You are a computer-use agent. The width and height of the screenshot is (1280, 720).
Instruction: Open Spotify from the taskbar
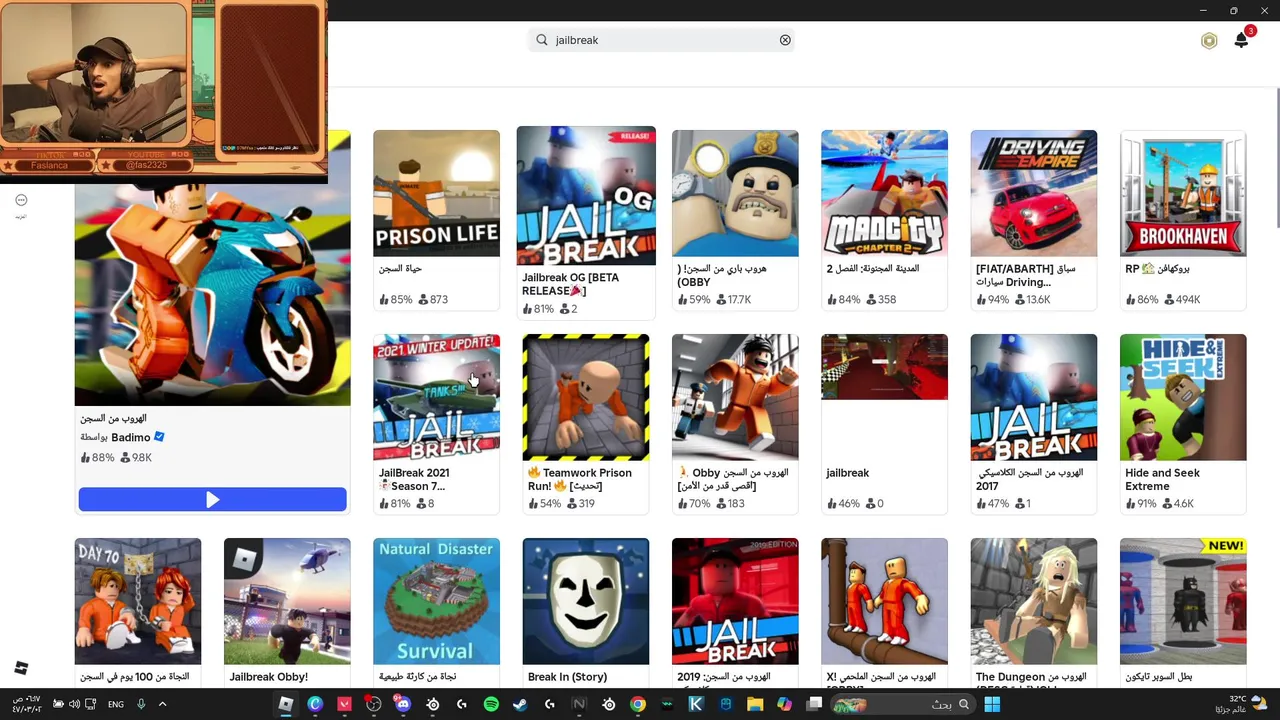coord(491,705)
